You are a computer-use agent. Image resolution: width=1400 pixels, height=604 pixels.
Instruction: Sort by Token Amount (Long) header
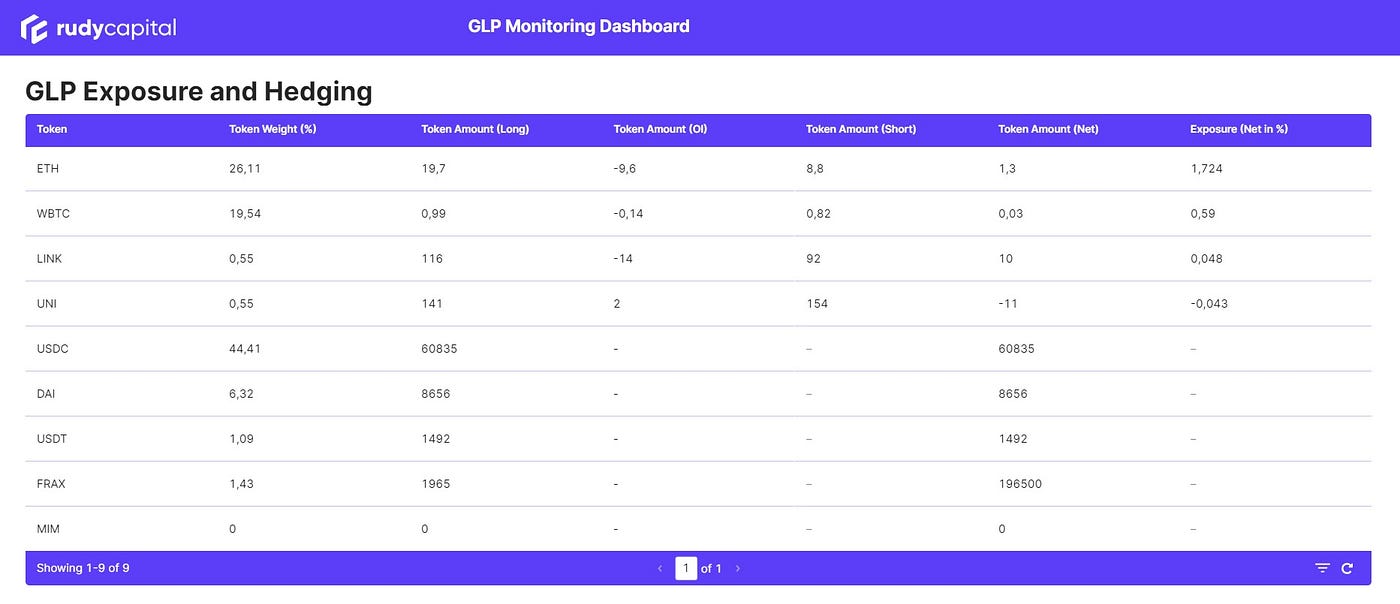[x=475, y=129]
